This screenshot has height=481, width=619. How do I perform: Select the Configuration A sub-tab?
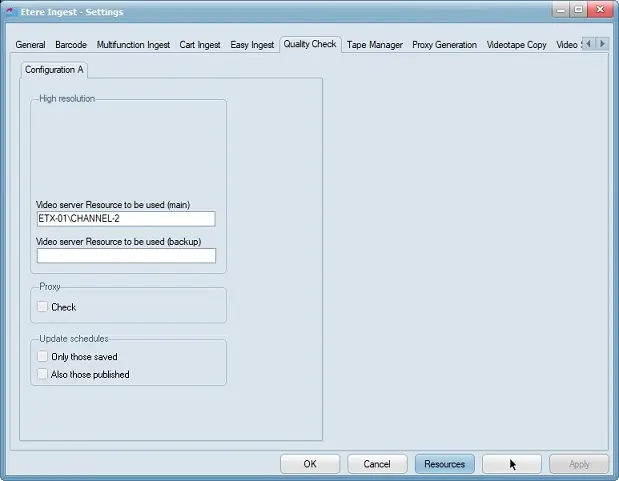53,70
